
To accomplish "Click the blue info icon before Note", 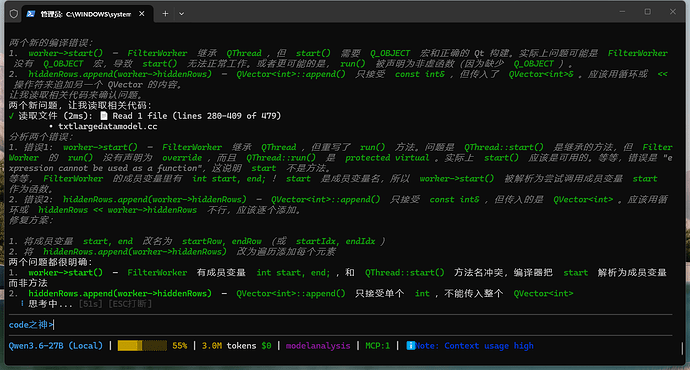I will (x=411, y=346).
